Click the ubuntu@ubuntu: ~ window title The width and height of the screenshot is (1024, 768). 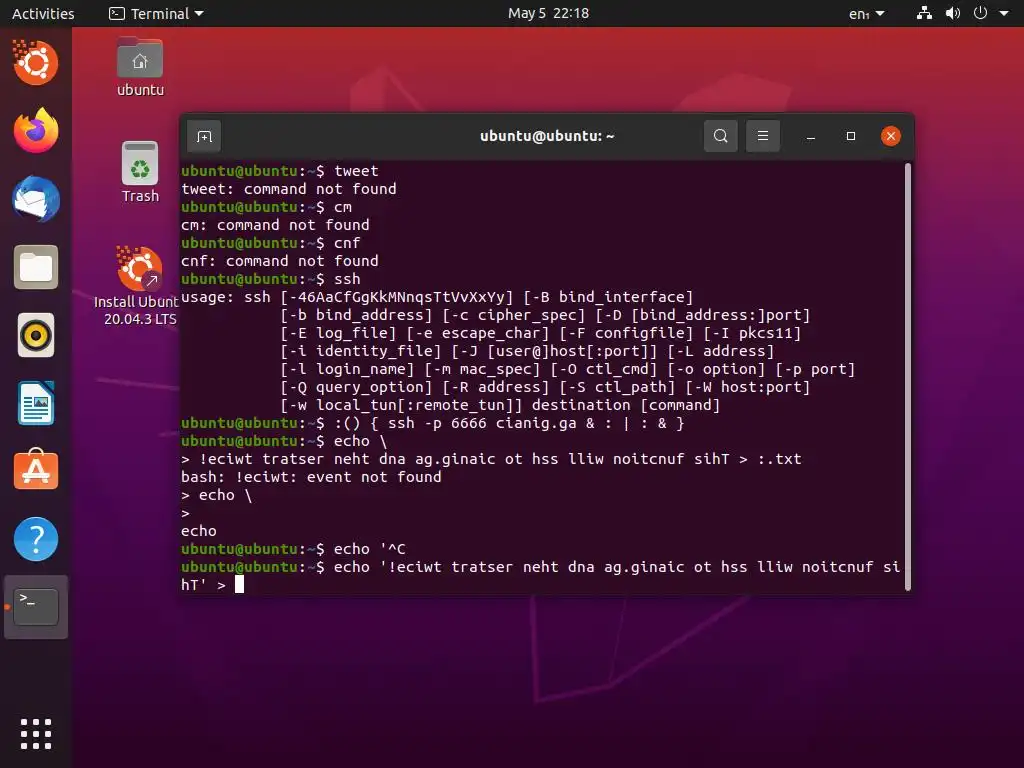click(547, 136)
